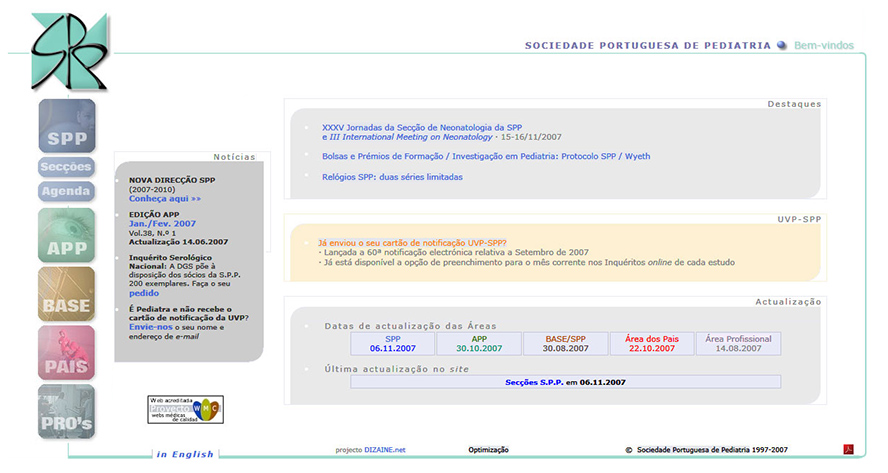Image resolution: width=888 pixels, height=473 pixels.
Task: Click the 'Notícias' panel heading
Action: [x=234, y=157]
